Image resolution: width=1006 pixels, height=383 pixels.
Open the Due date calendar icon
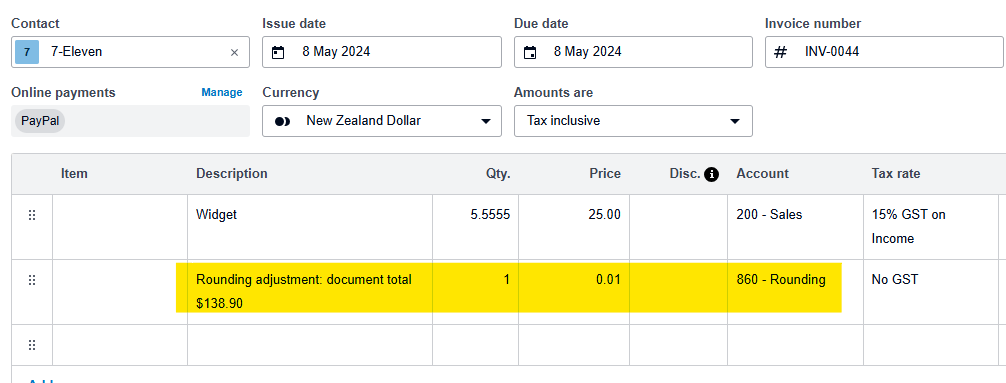click(530, 53)
